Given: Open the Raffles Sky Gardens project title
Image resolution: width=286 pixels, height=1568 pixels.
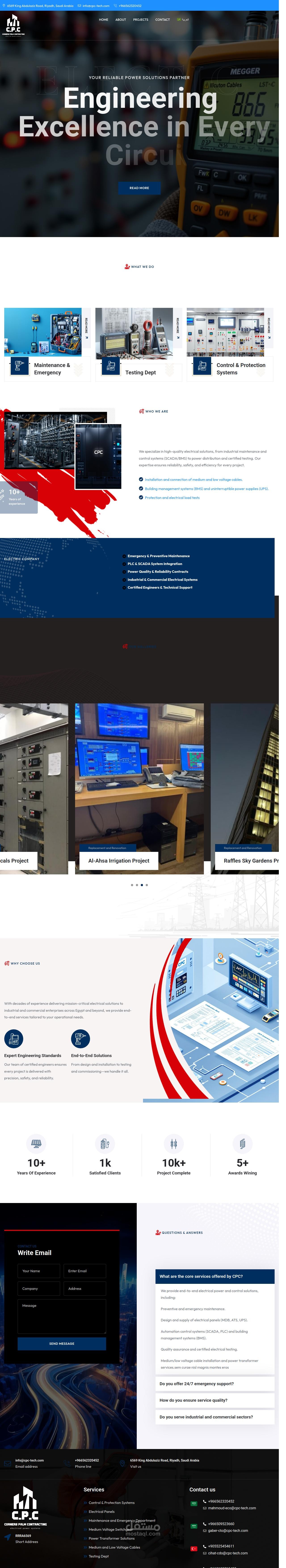Looking at the screenshot, I should coord(251,861).
